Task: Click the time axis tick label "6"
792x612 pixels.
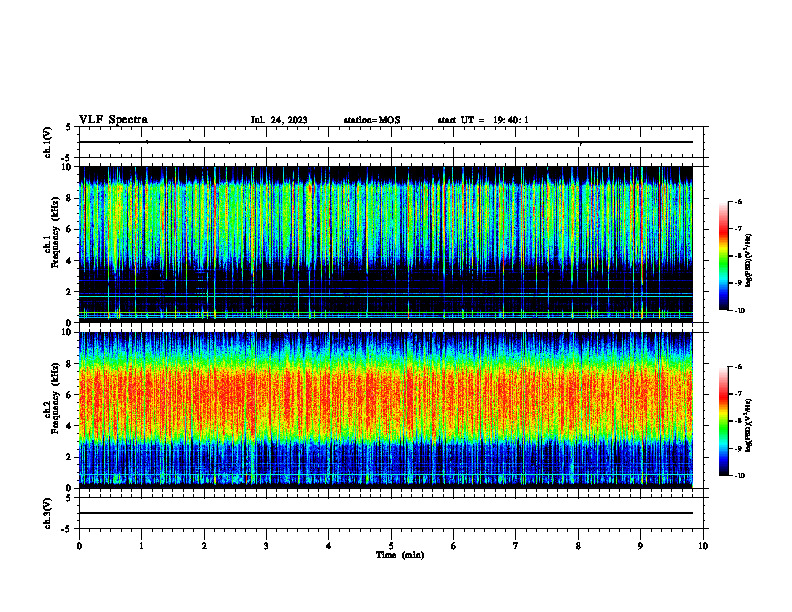Action: [x=454, y=546]
